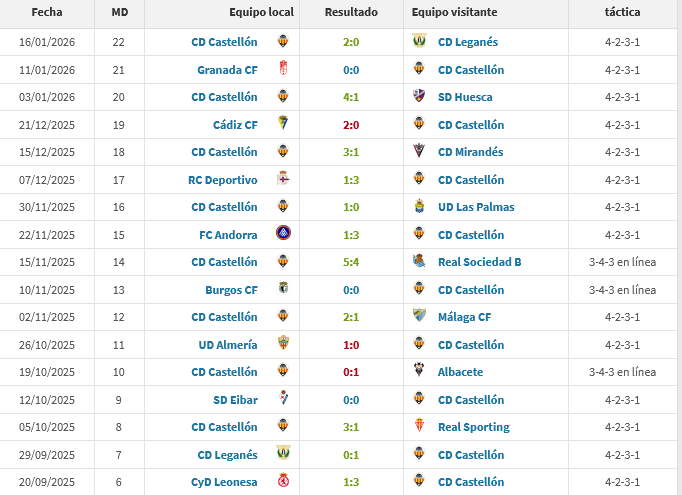This screenshot has height=495, width=682.
Task: Click the RC Deportivo crest icon
Action: tap(283, 180)
